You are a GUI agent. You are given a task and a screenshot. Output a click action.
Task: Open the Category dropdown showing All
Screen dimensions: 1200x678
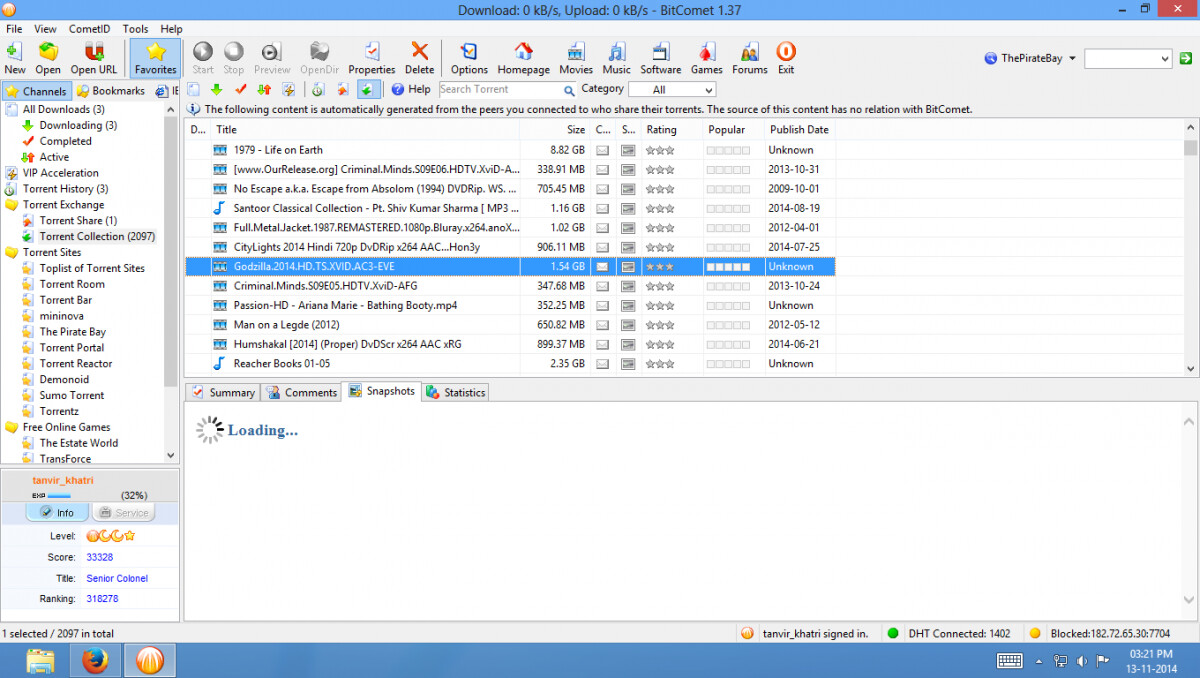tap(671, 90)
